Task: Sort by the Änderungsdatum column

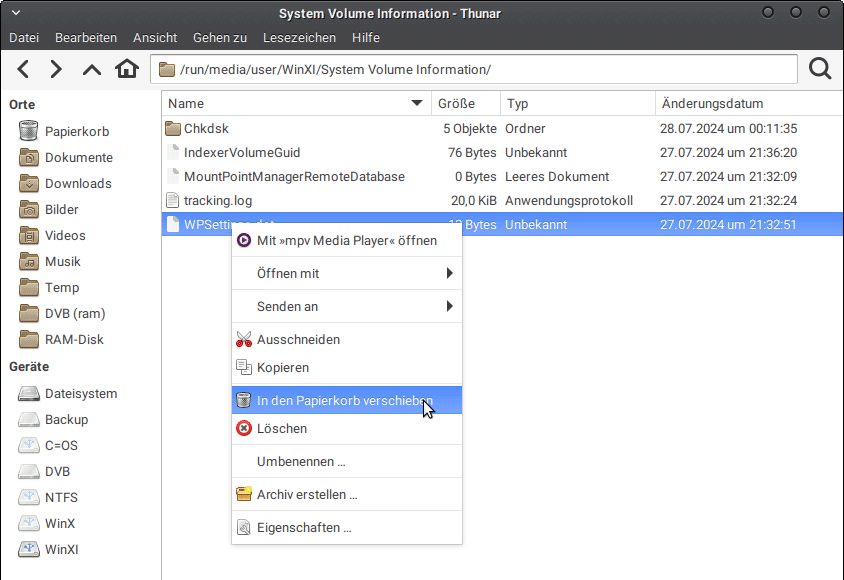Action: click(749, 103)
